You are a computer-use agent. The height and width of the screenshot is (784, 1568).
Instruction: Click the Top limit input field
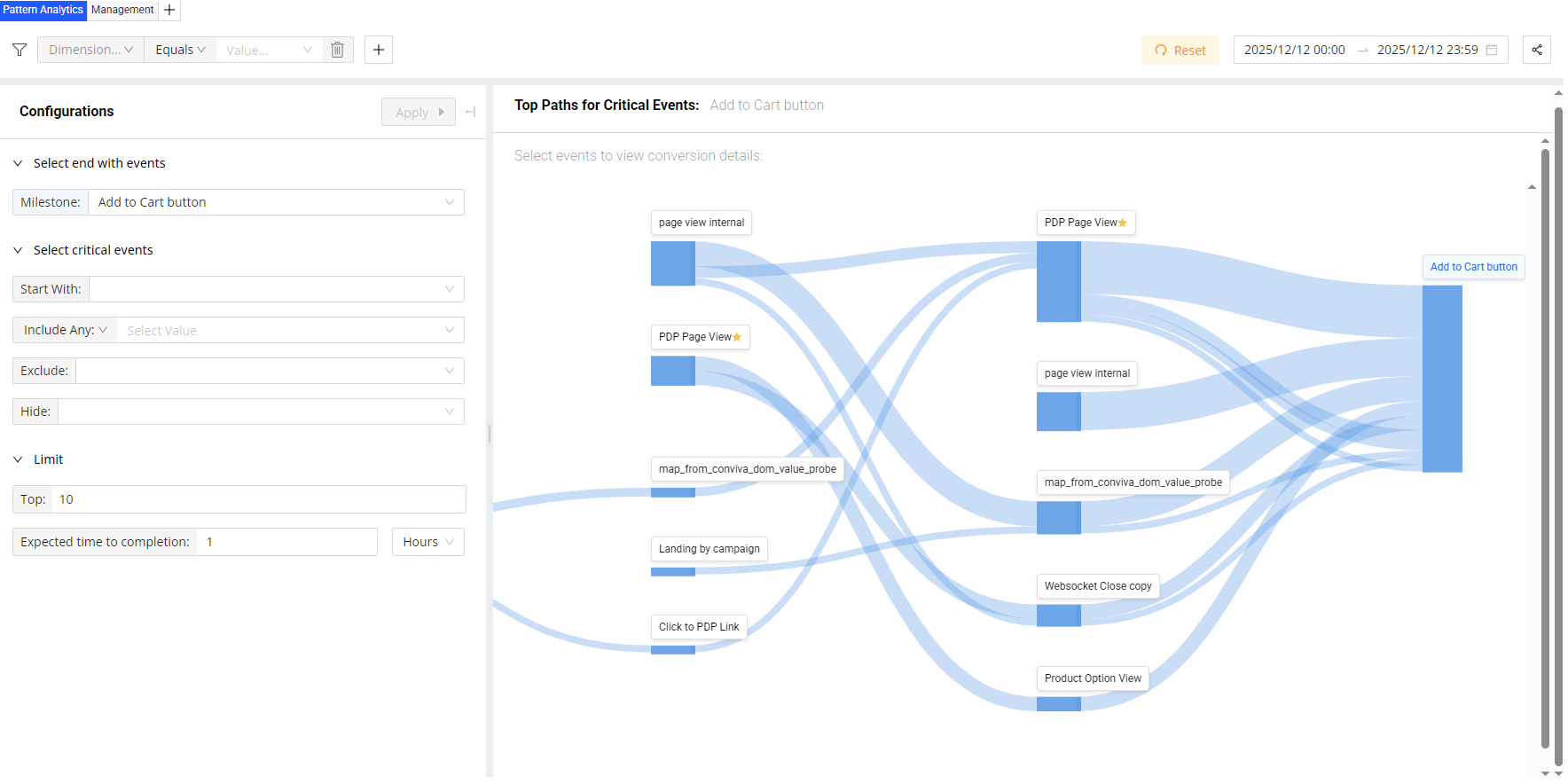point(258,499)
